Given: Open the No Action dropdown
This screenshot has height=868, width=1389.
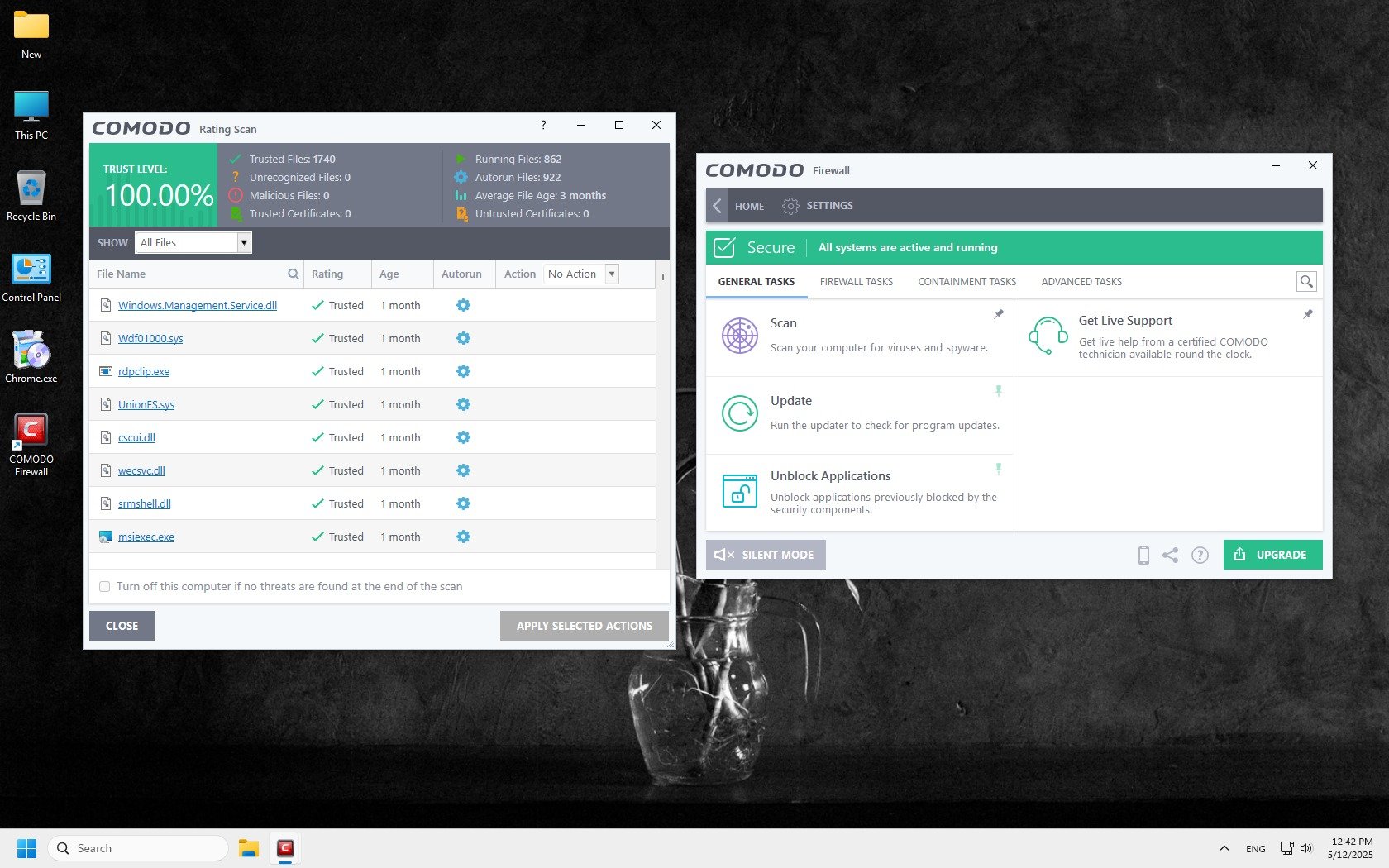Looking at the screenshot, I should pos(581,274).
